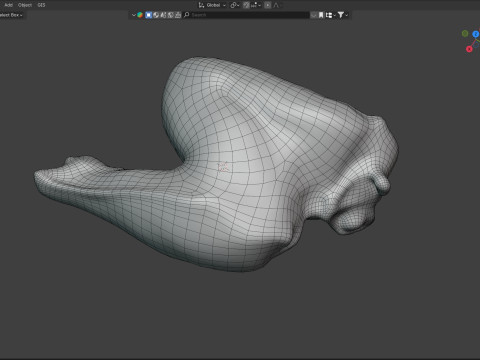Toggle proportional editing button
This screenshot has height=360, width=480.
coord(267,5)
